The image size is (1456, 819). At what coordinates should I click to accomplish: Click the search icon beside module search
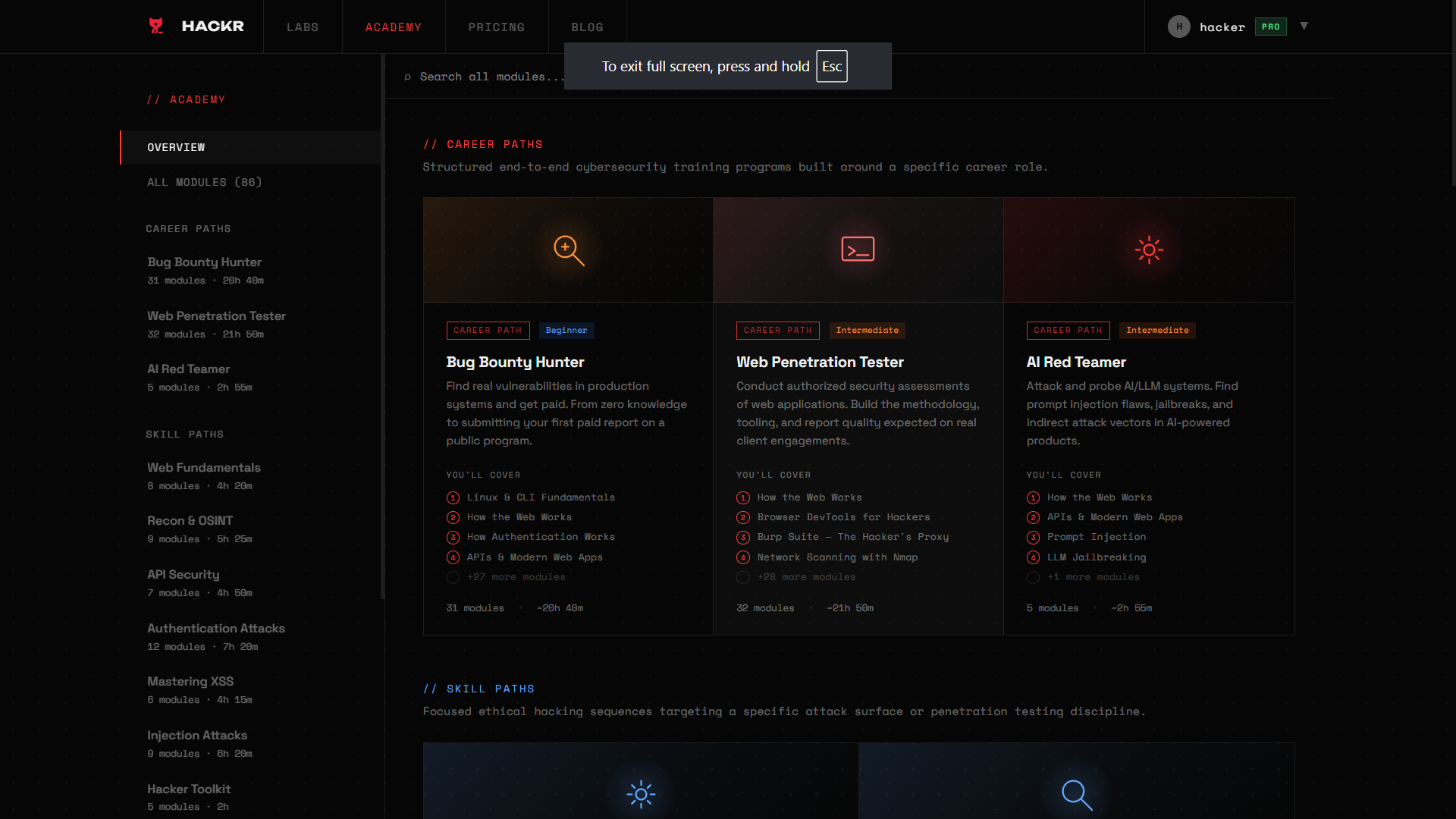(407, 77)
